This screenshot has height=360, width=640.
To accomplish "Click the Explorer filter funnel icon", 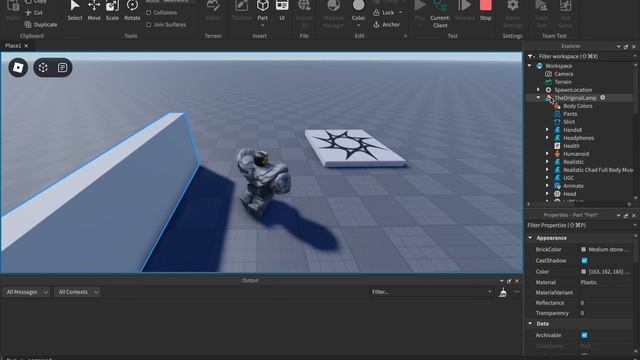I will pos(531,56).
